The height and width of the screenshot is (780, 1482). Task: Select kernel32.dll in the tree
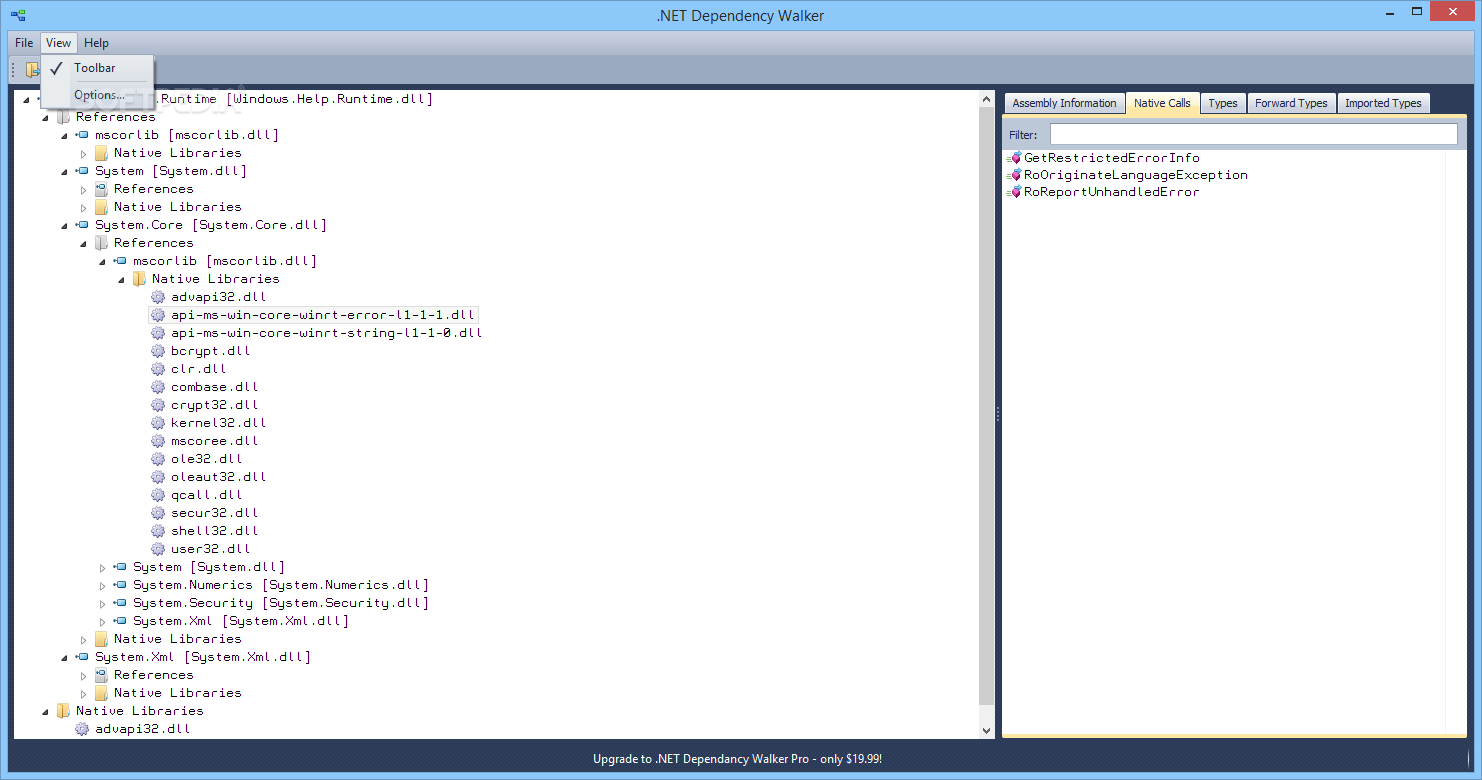coord(219,423)
